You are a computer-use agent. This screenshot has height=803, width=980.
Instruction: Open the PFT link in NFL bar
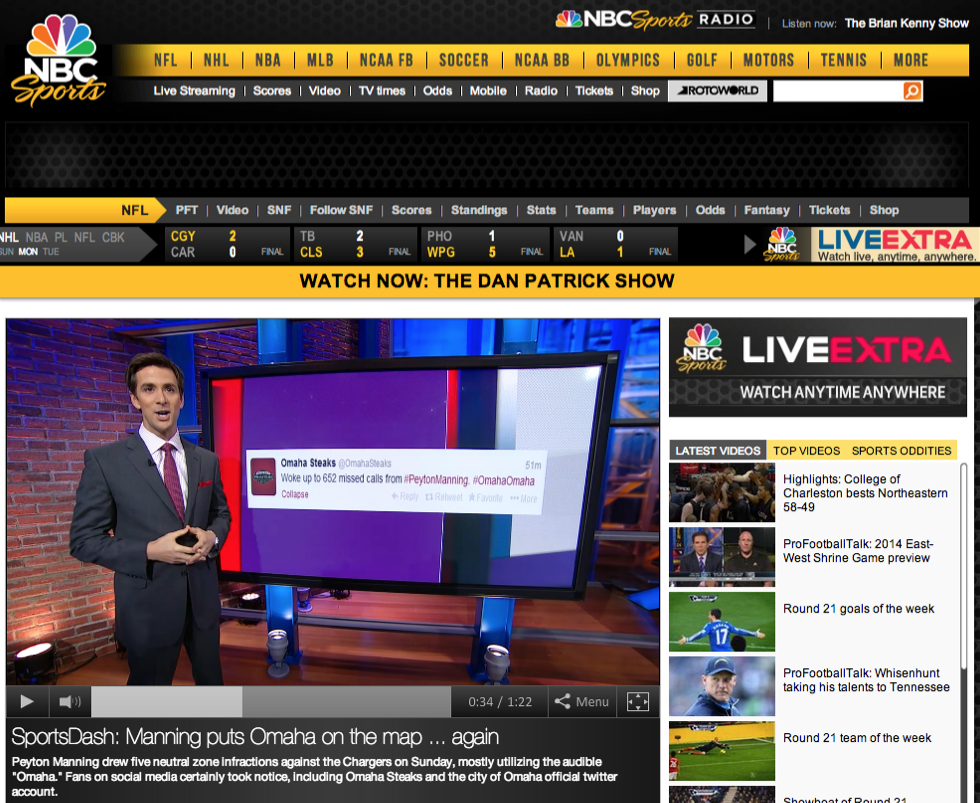tap(186, 210)
